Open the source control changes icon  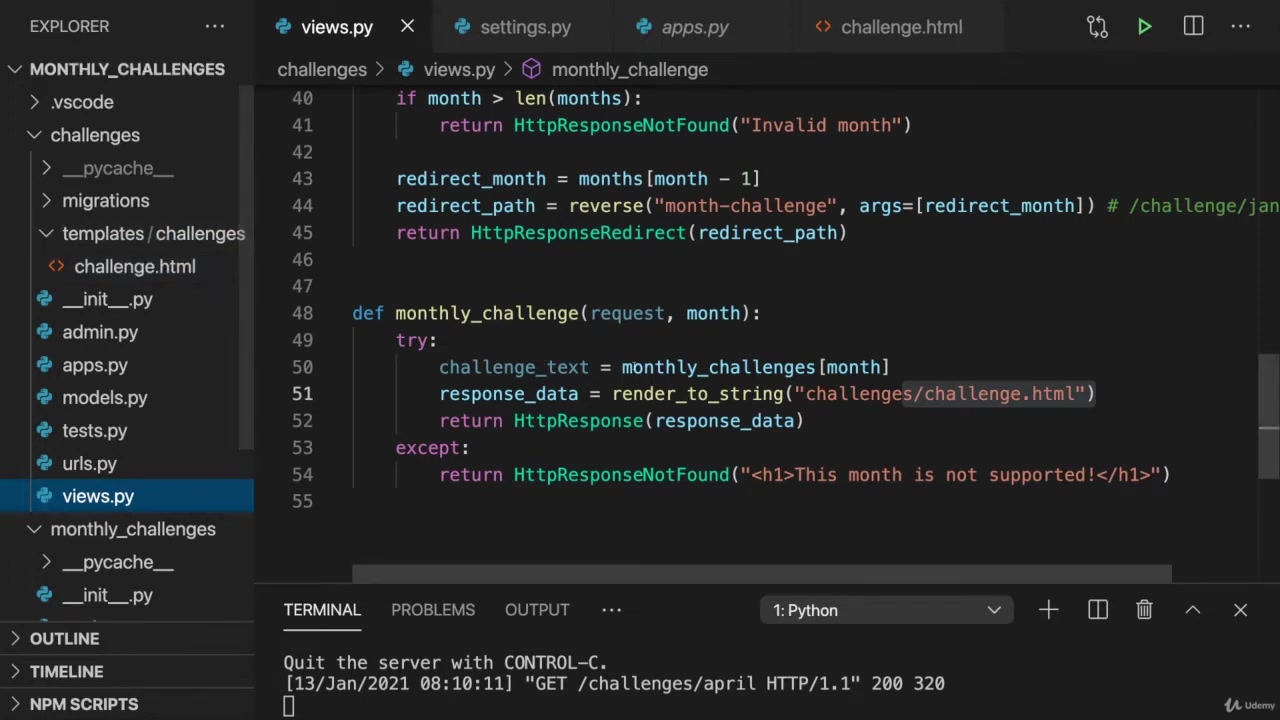point(1097,27)
